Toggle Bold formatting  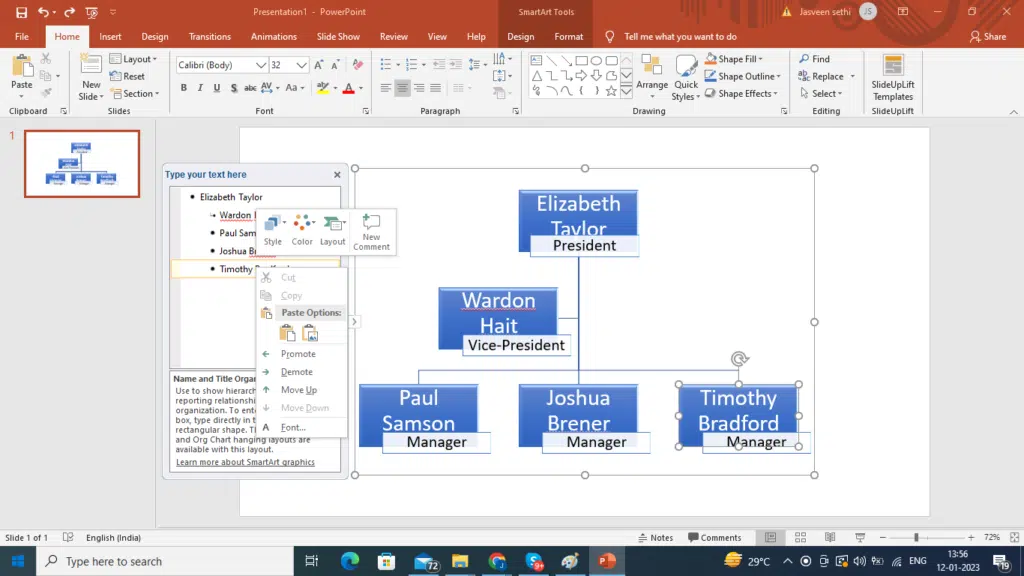pyautogui.click(x=184, y=88)
